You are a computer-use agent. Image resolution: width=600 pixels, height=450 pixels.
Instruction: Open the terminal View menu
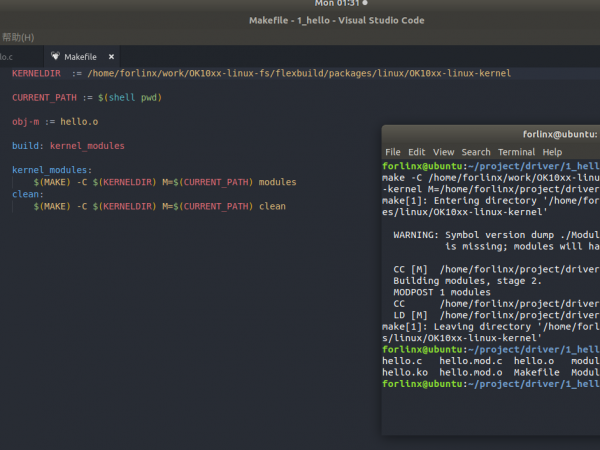pyautogui.click(x=444, y=152)
